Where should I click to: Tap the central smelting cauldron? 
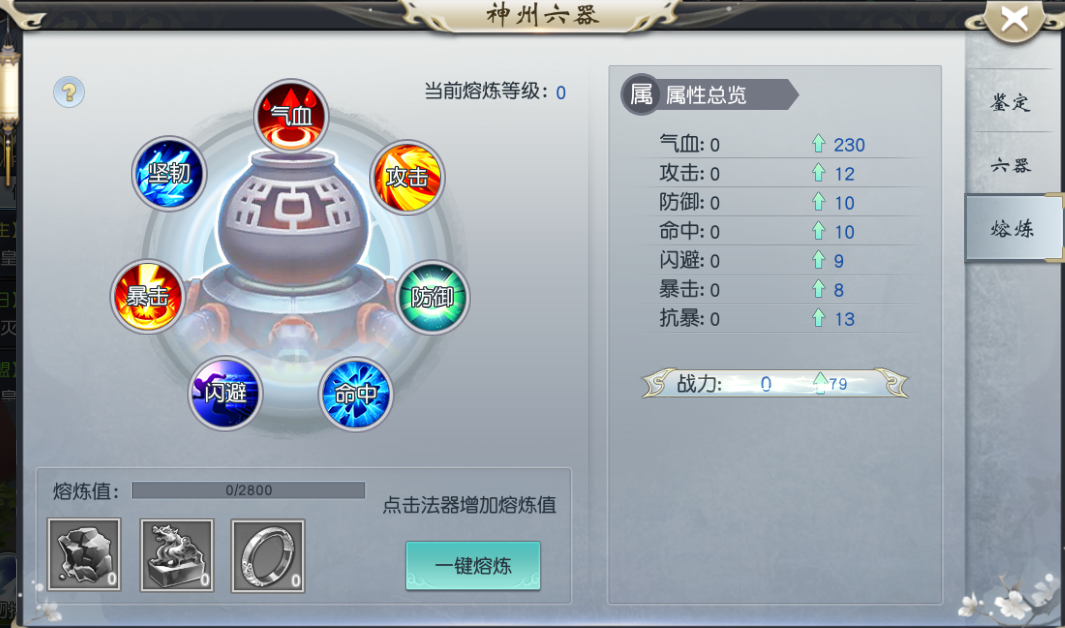[x=292, y=238]
